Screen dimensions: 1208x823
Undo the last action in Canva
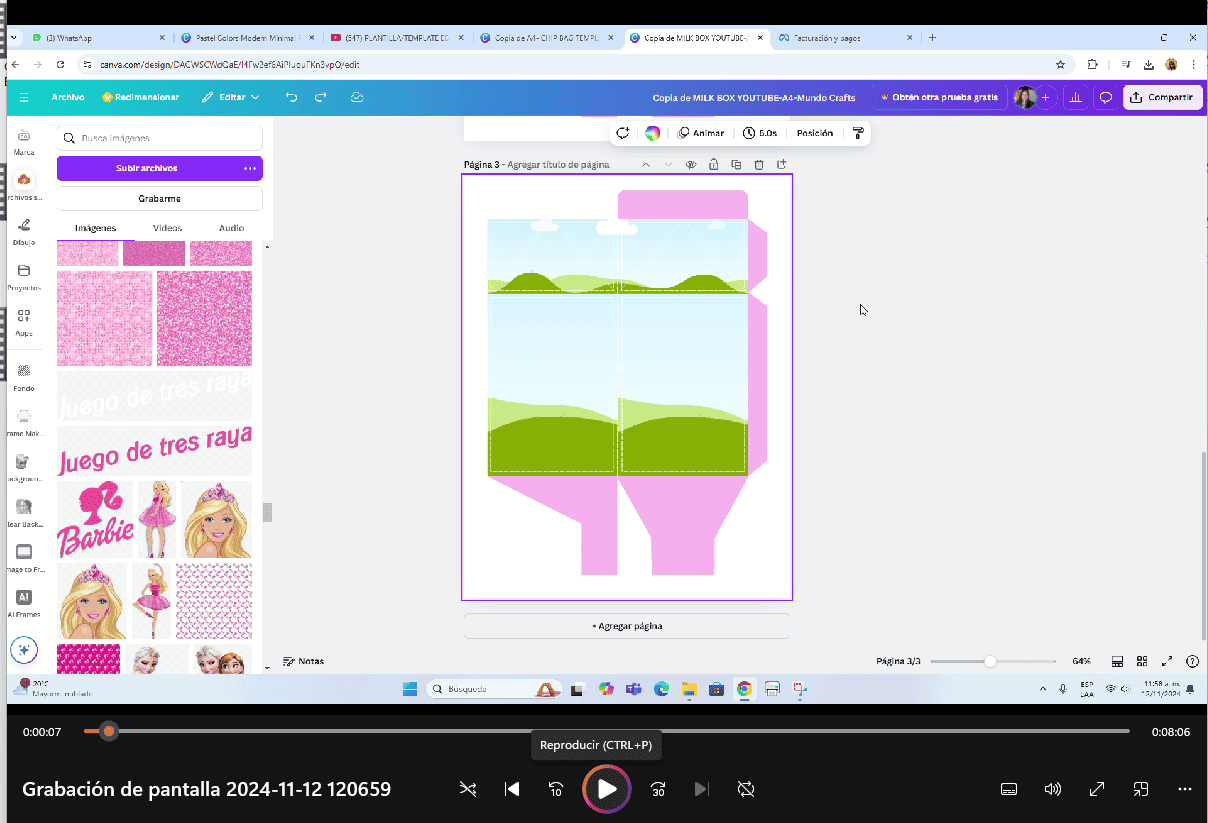pos(291,97)
